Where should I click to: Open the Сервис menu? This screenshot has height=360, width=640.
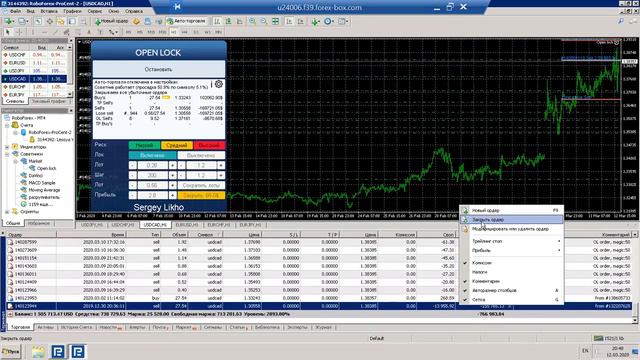pyautogui.click(x=95, y=11)
